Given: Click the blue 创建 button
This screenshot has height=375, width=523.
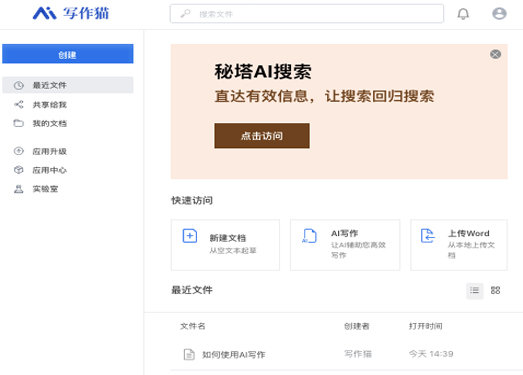Looking at the screenshot, I should coord(68,54).
